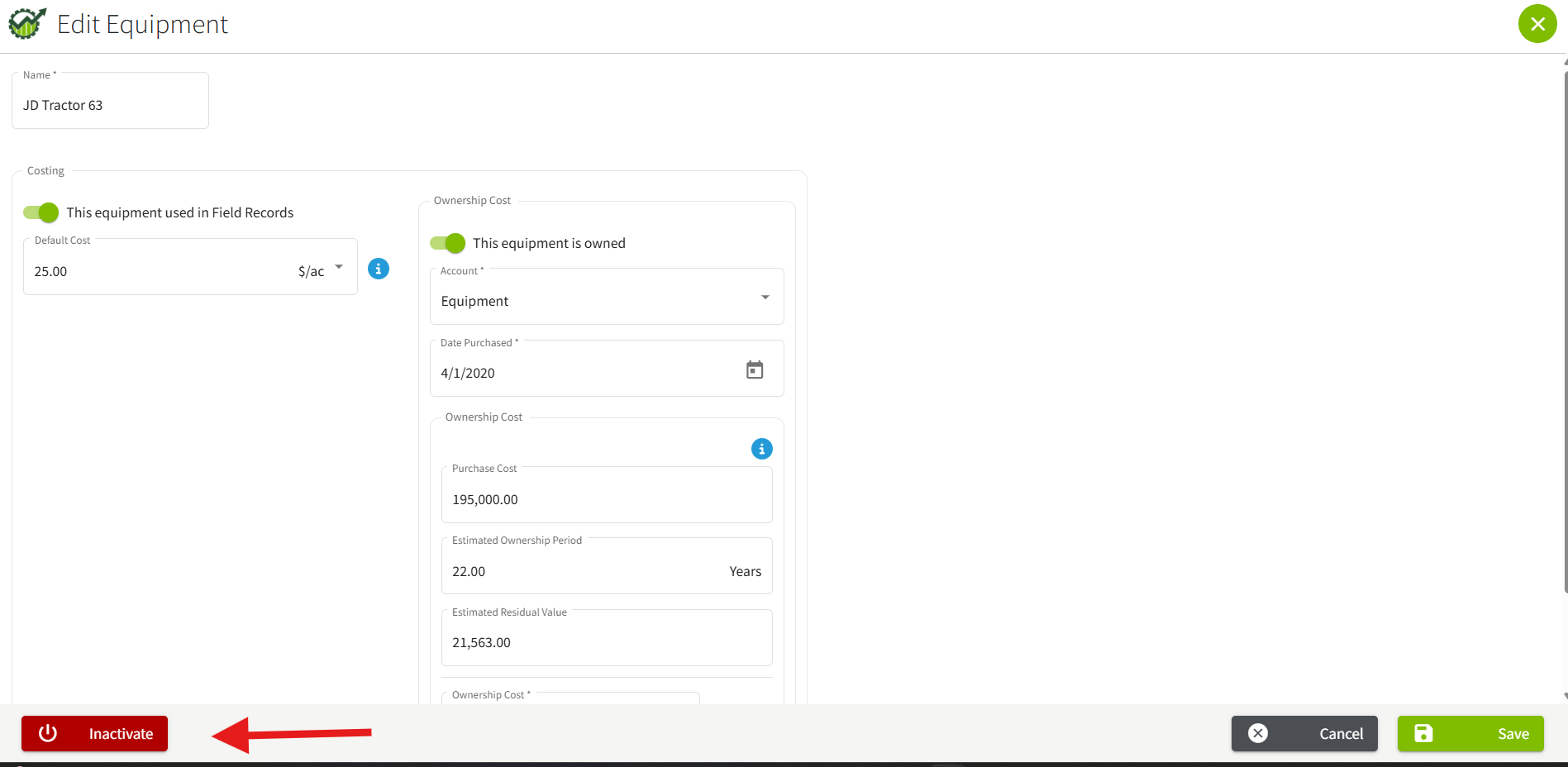Open the $/ac unit dropdown

[x=322, y=270]
